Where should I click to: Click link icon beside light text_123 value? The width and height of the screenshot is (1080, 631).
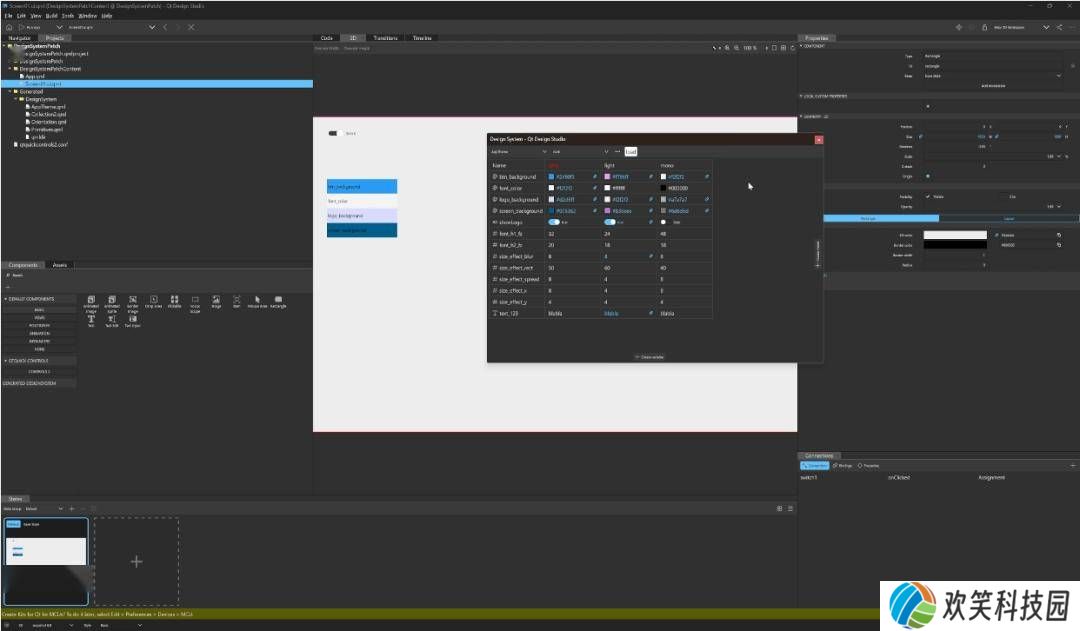point(651,313)
